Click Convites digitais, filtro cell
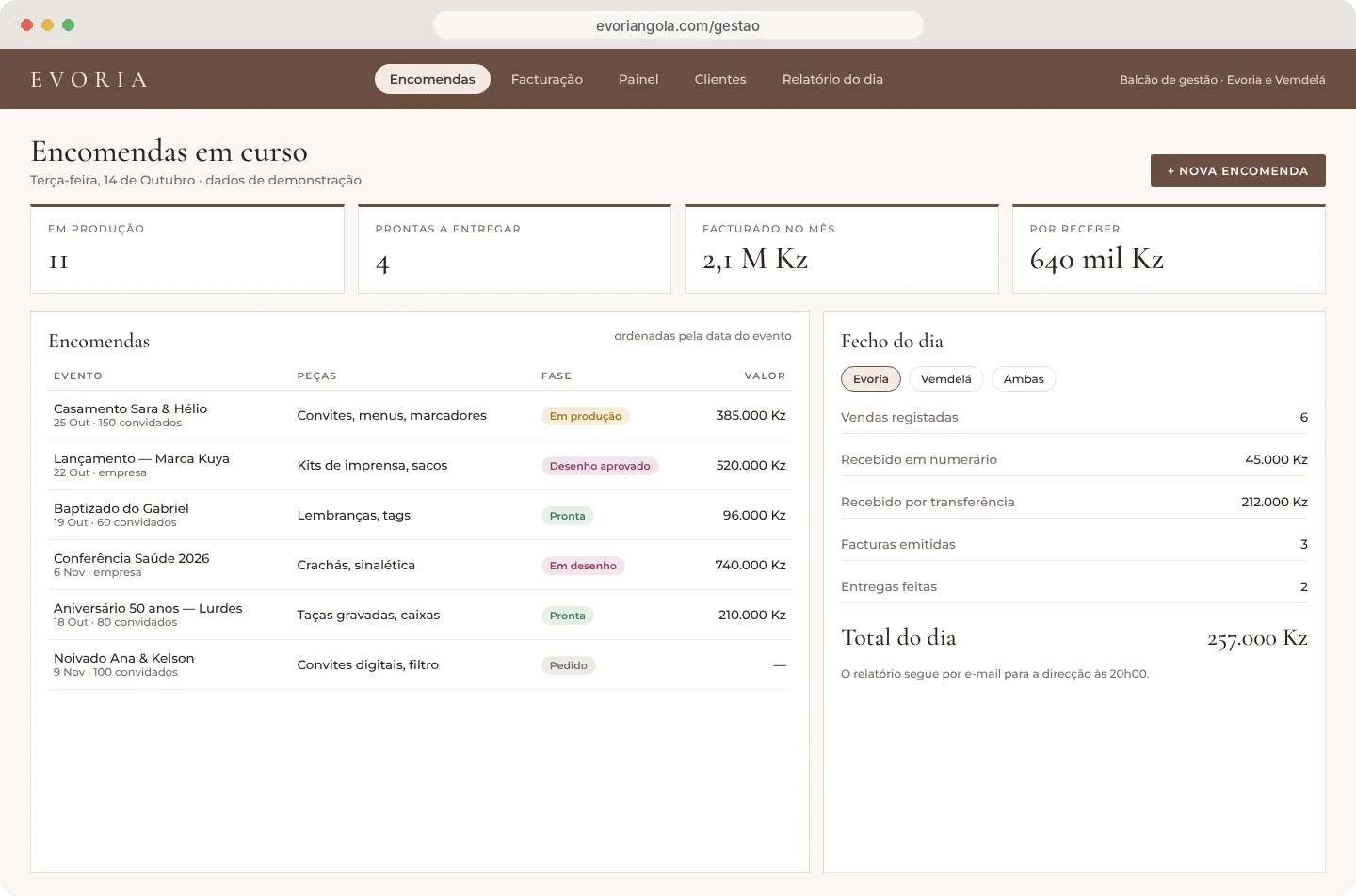 (x=368, y=664)
